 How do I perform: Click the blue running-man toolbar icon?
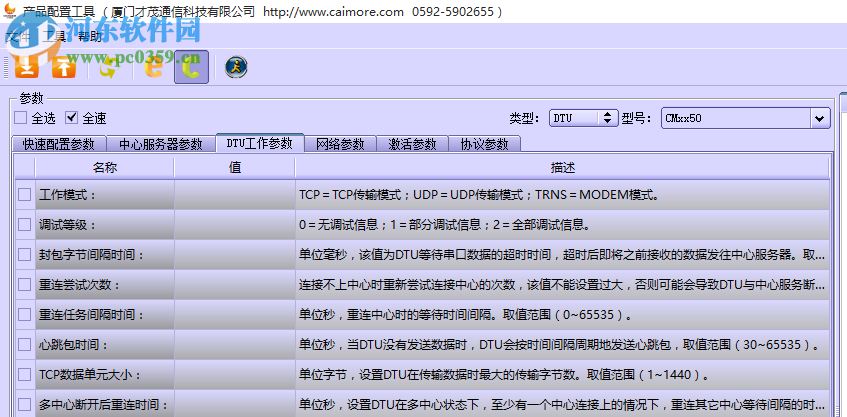click(x=236, y=67)
